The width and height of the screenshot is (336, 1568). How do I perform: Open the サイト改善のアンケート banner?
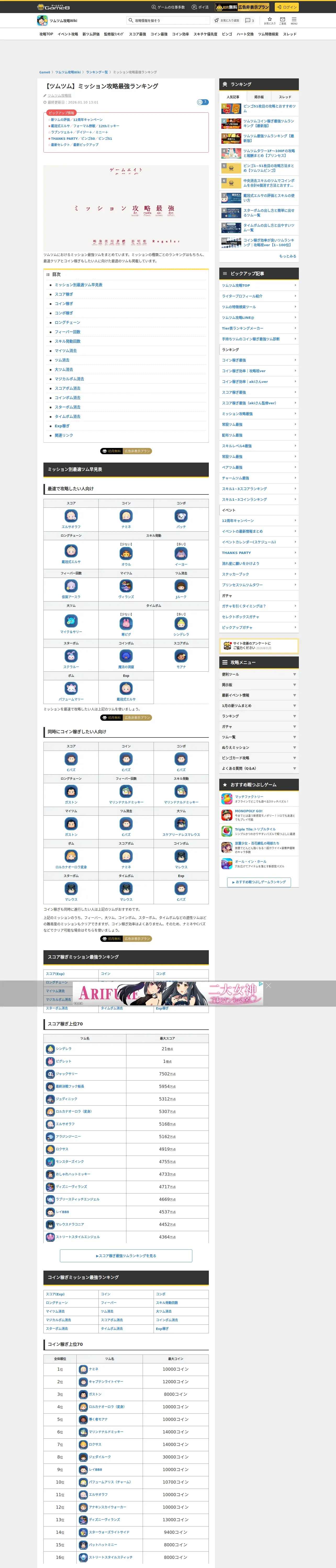[259, 645]
